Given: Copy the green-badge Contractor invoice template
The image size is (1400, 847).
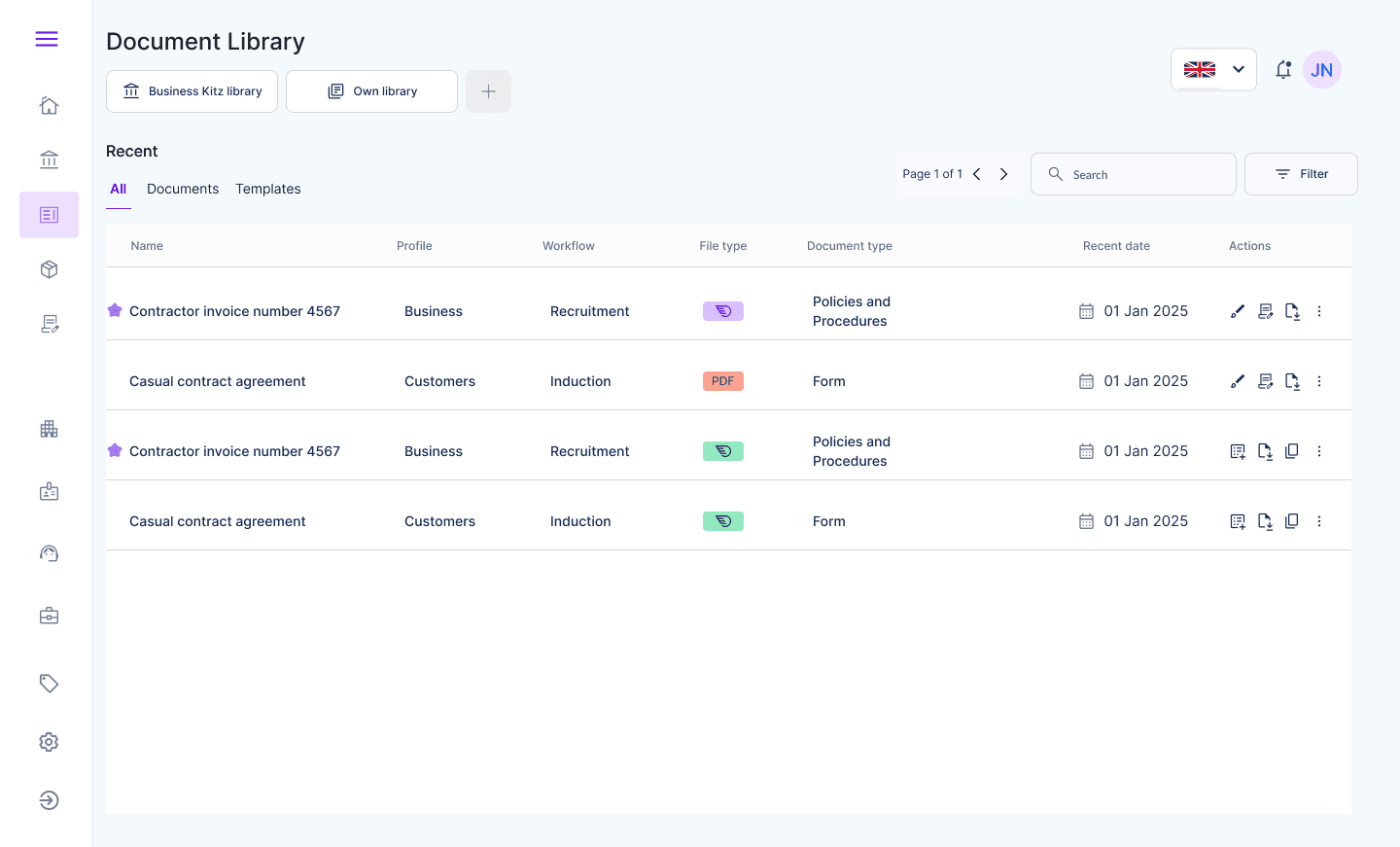Looking at the screenshot, I should (1292, 451).
